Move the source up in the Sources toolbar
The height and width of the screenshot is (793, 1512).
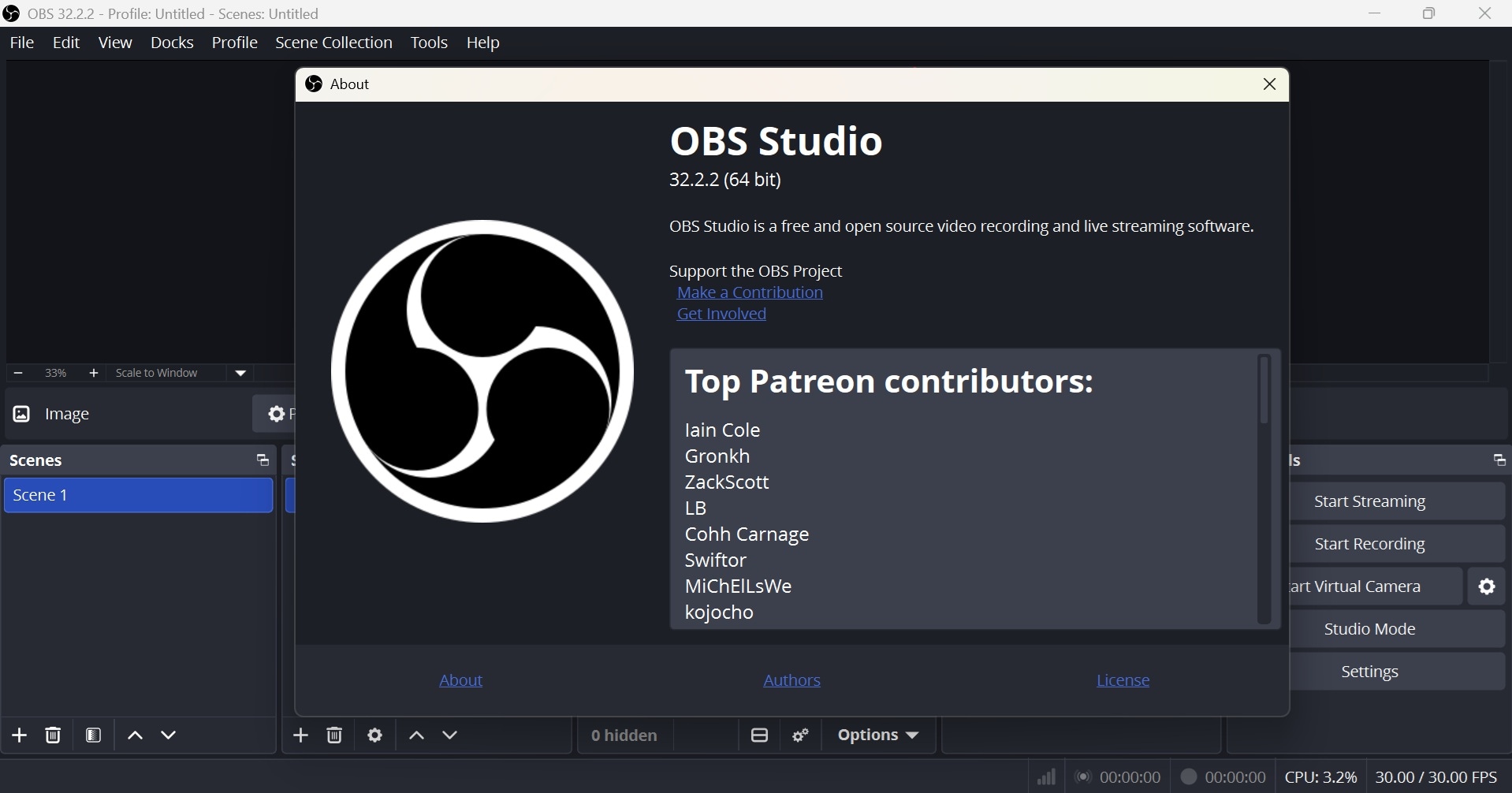pos(417,735)
